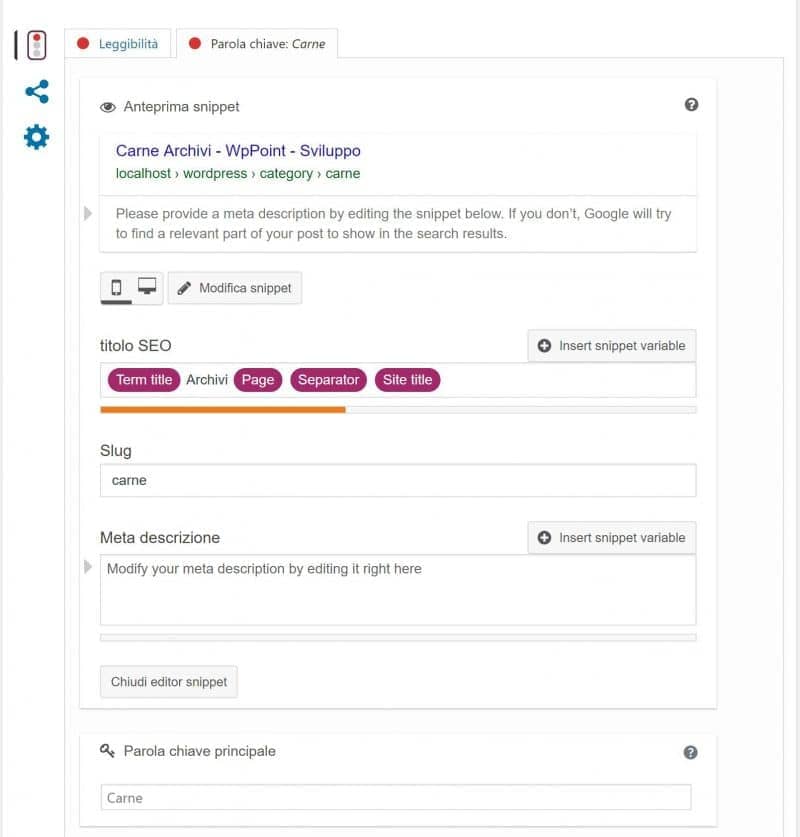Viewport: 800px width, 837px height.
Task: Switch to the Leggibilità tab
Action: pyautogui.click(x=117, y=44)
